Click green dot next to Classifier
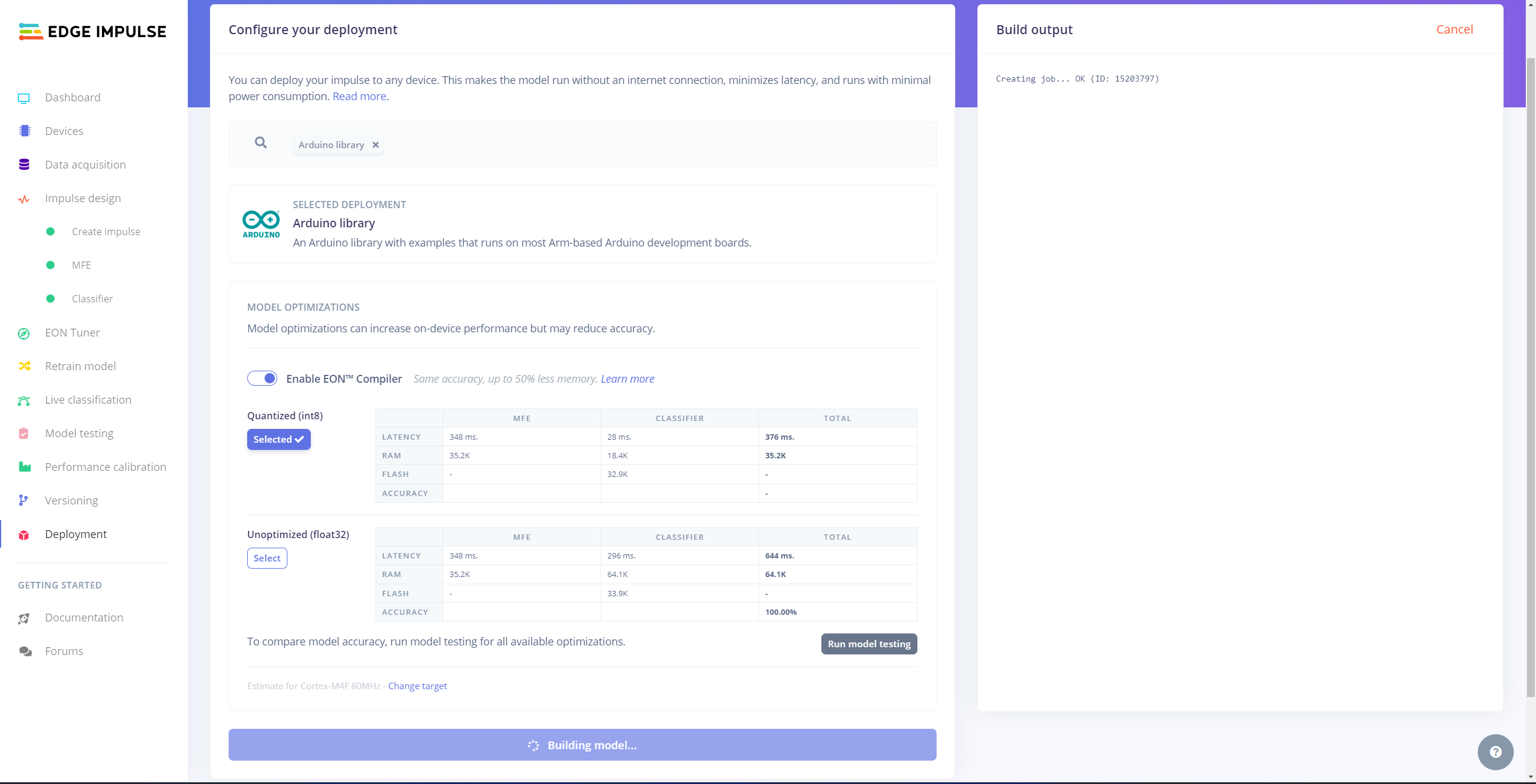 pos(50,299)
